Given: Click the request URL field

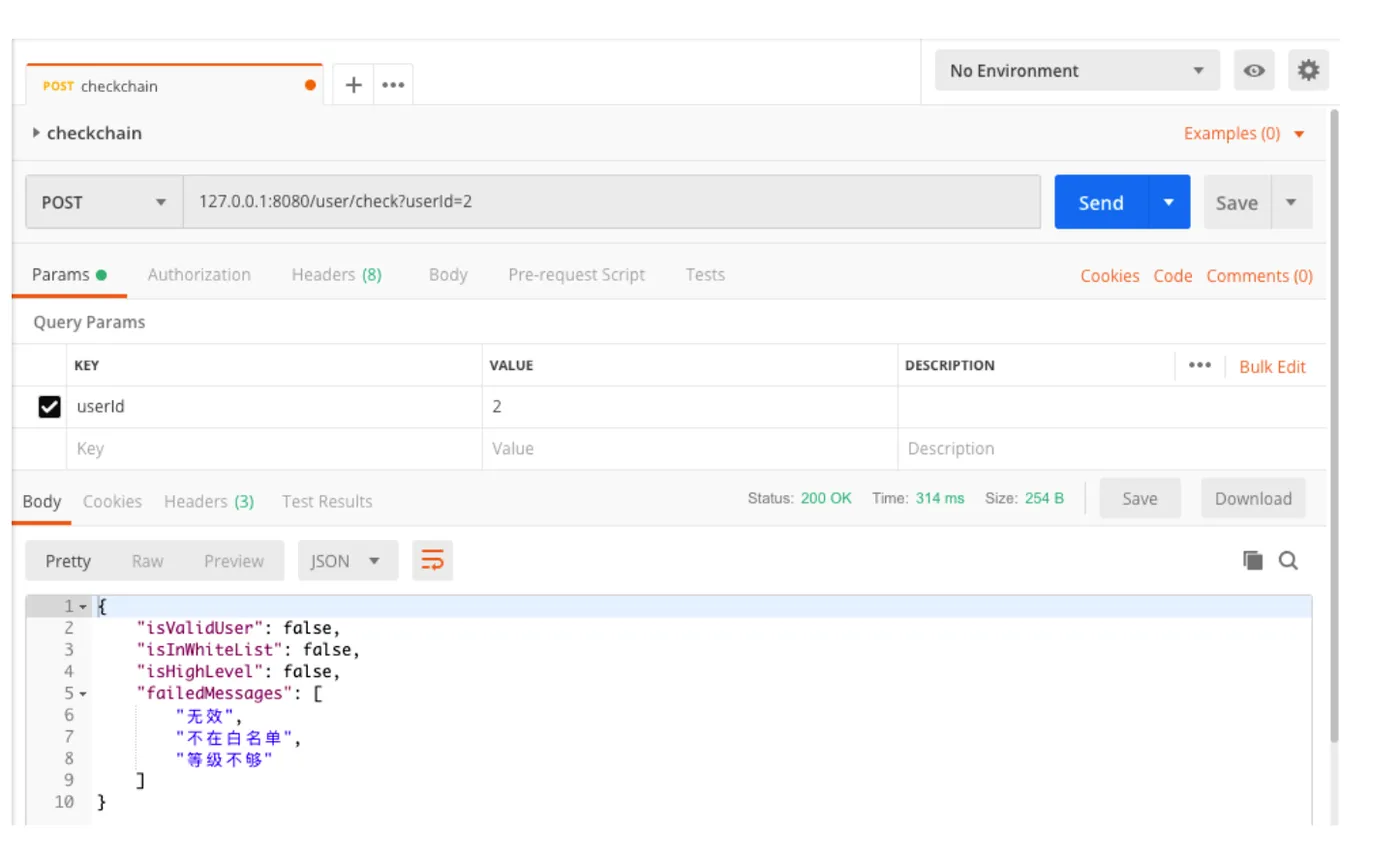Looking at the screenshot, I should (612, 202).
